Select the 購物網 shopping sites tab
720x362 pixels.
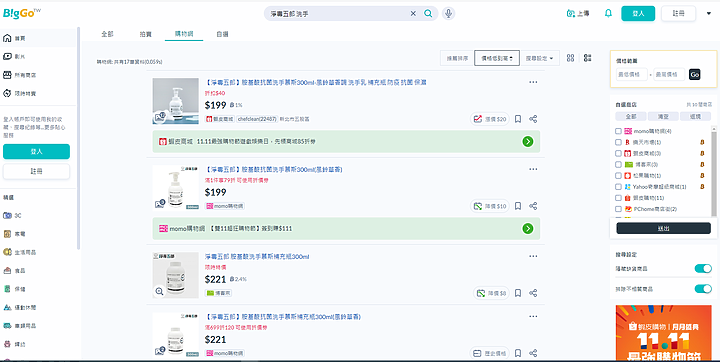click(x=184, y=34)
